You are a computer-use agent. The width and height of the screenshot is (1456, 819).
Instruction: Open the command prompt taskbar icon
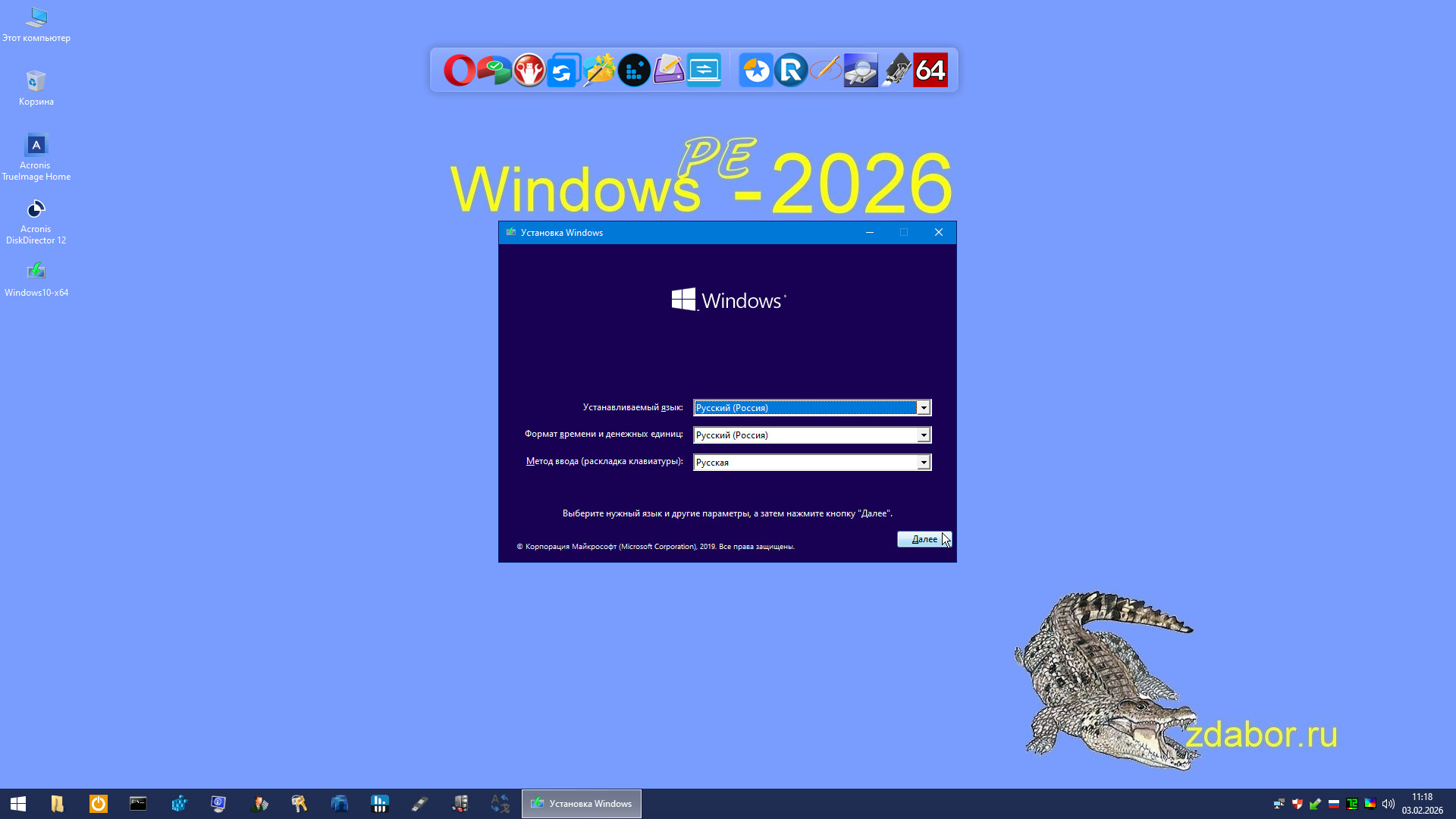click(x=138, y=804)
